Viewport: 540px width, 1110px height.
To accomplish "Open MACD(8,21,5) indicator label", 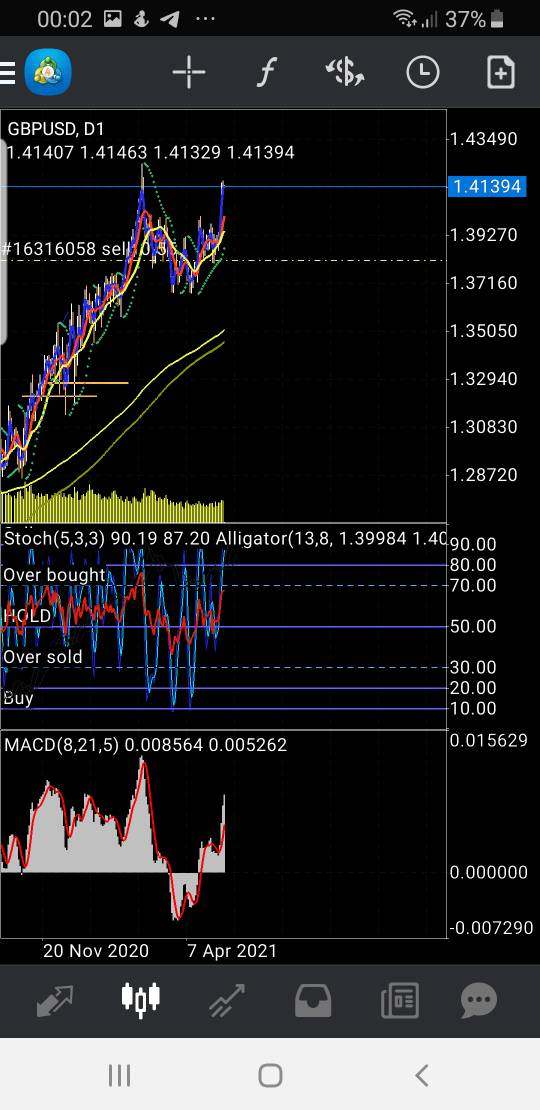I will 62,745.
